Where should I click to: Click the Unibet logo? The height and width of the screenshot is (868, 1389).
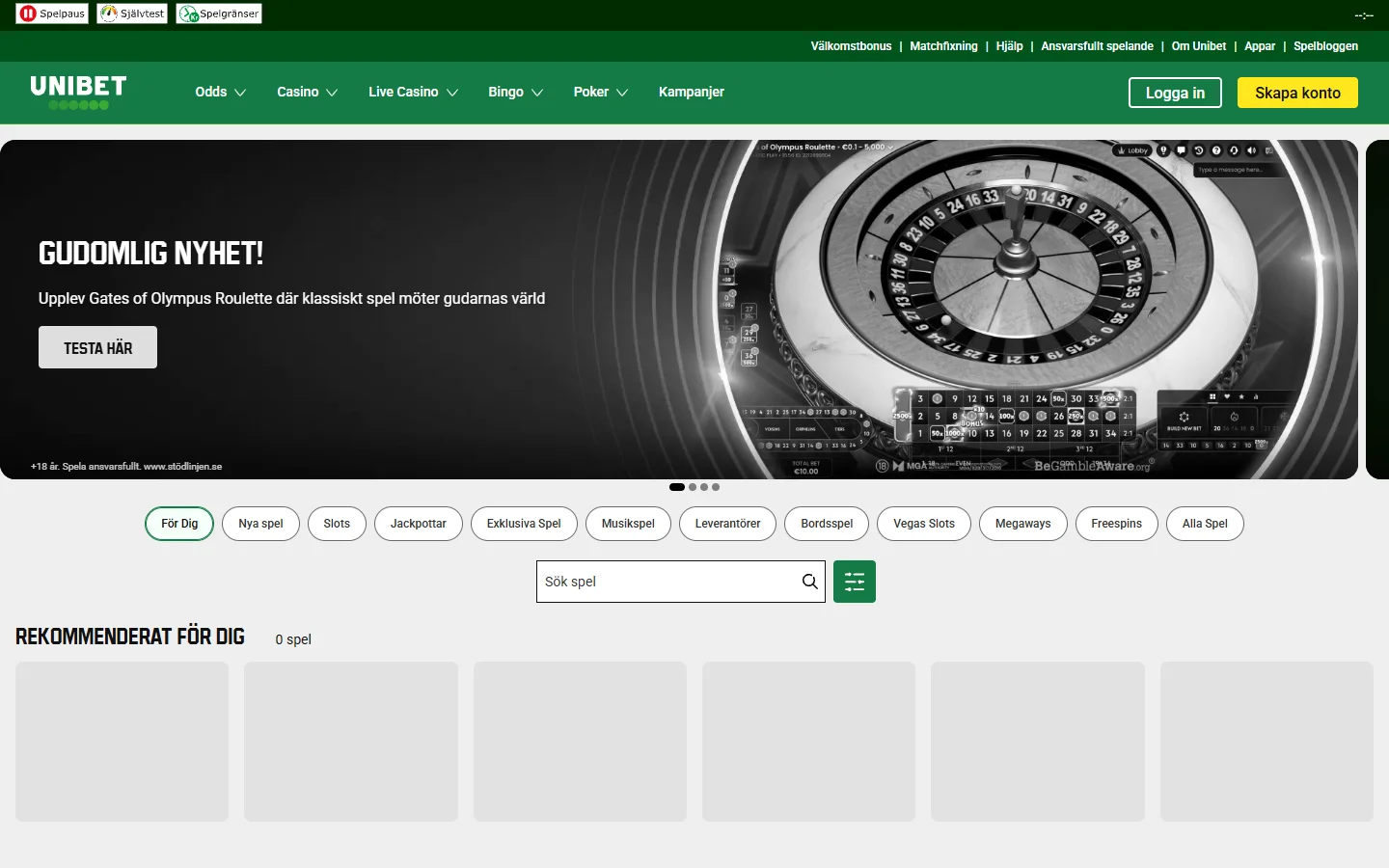click(x=78, y=92)
